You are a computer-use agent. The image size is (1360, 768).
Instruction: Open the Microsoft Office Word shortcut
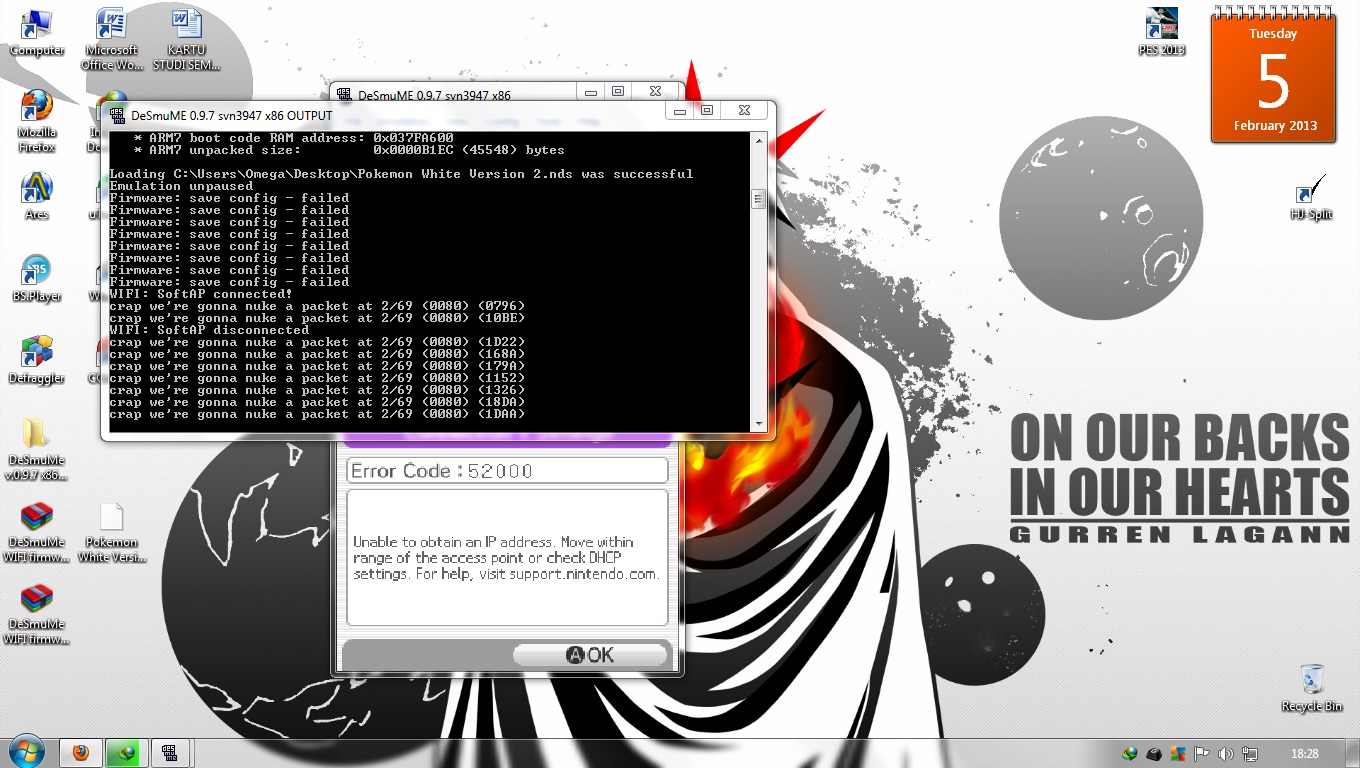point(111,38)
